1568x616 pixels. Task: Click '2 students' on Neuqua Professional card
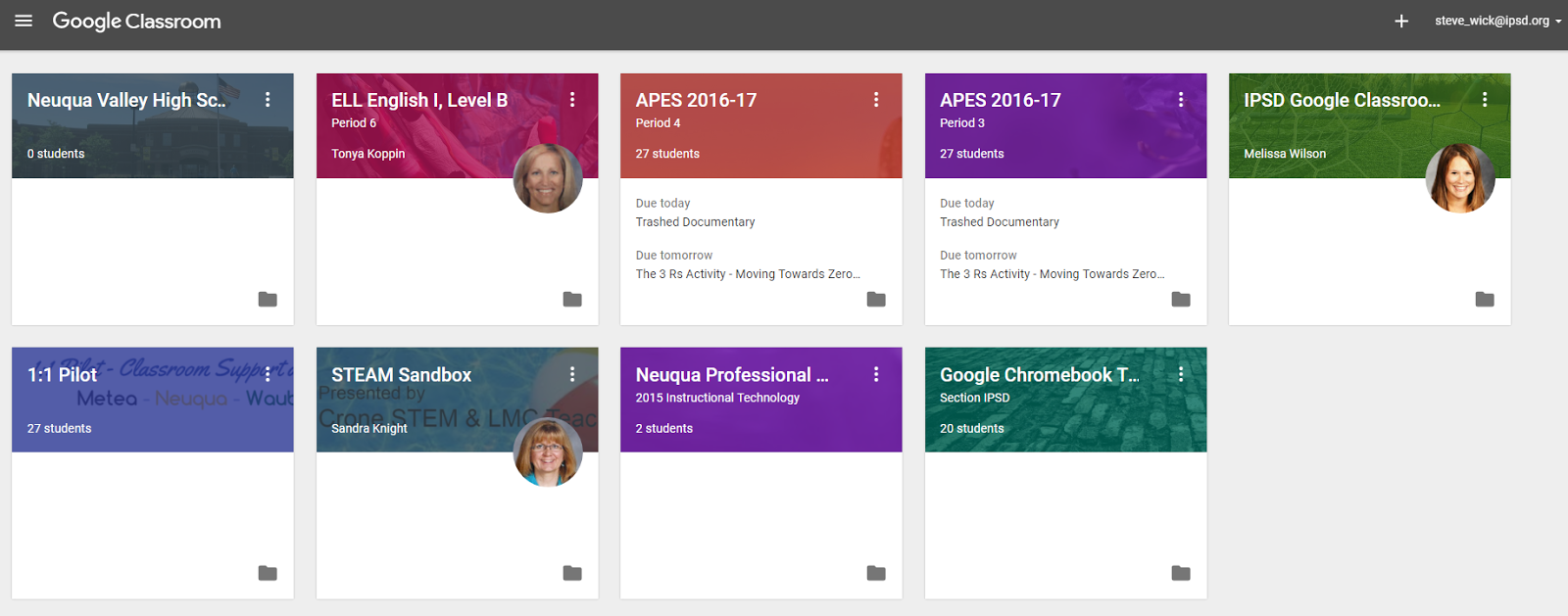pos(663,428)
